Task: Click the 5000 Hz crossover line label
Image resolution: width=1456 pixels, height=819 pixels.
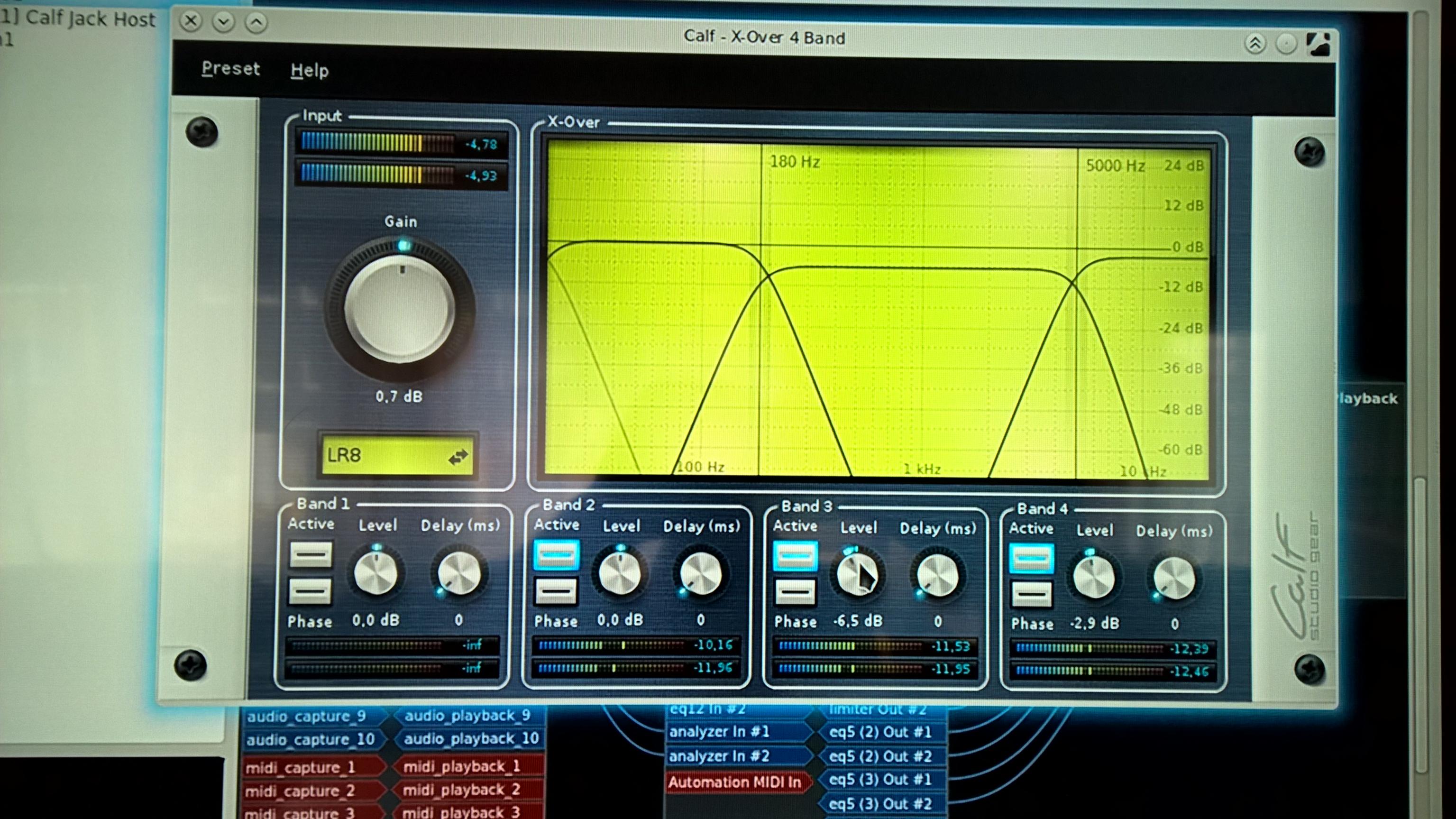Action: 1115,166
